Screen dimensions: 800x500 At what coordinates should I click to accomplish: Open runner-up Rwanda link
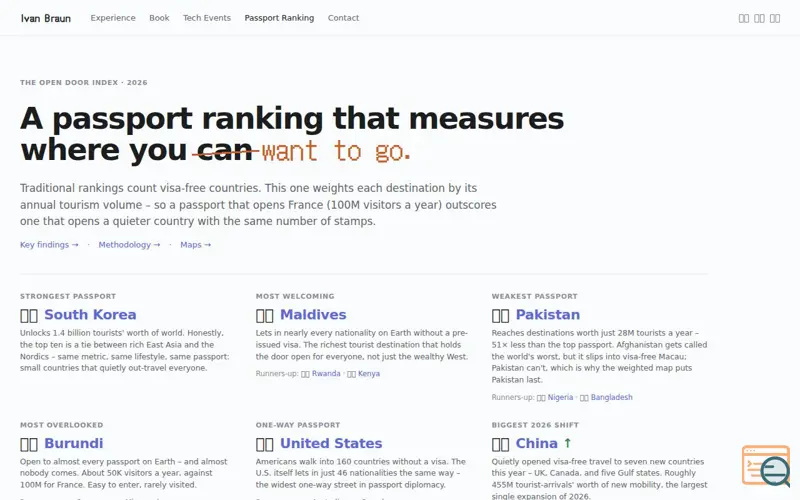click(x=326, y=374)
